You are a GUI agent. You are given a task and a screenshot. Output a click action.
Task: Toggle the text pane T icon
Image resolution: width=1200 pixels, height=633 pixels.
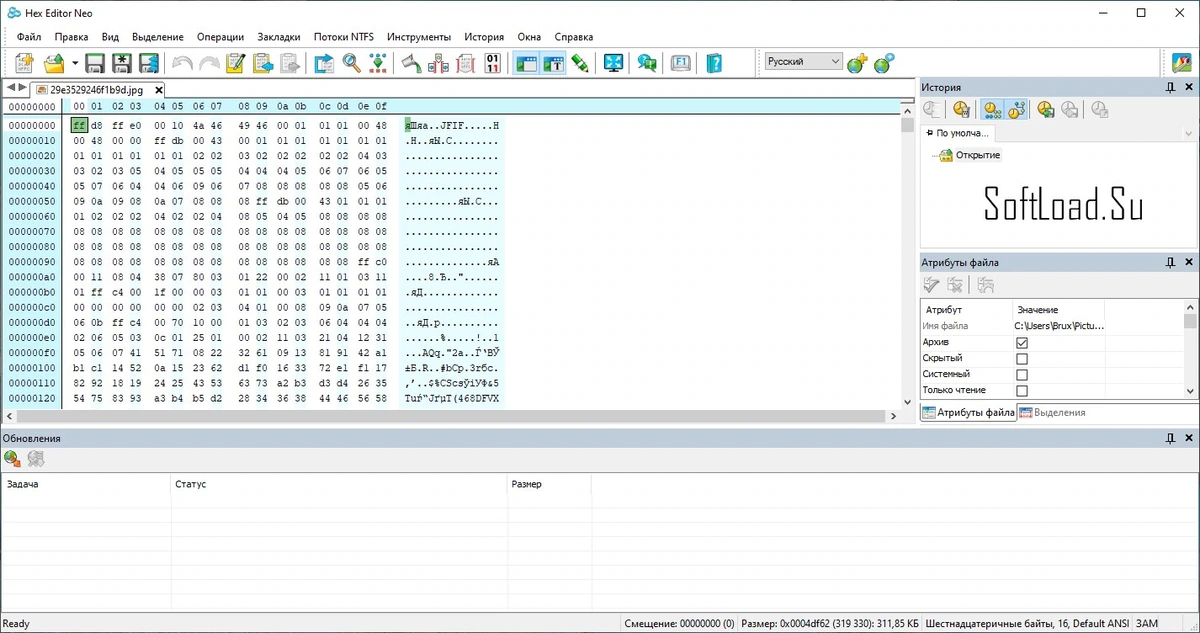pyautogui.click(x=552, y=63)
